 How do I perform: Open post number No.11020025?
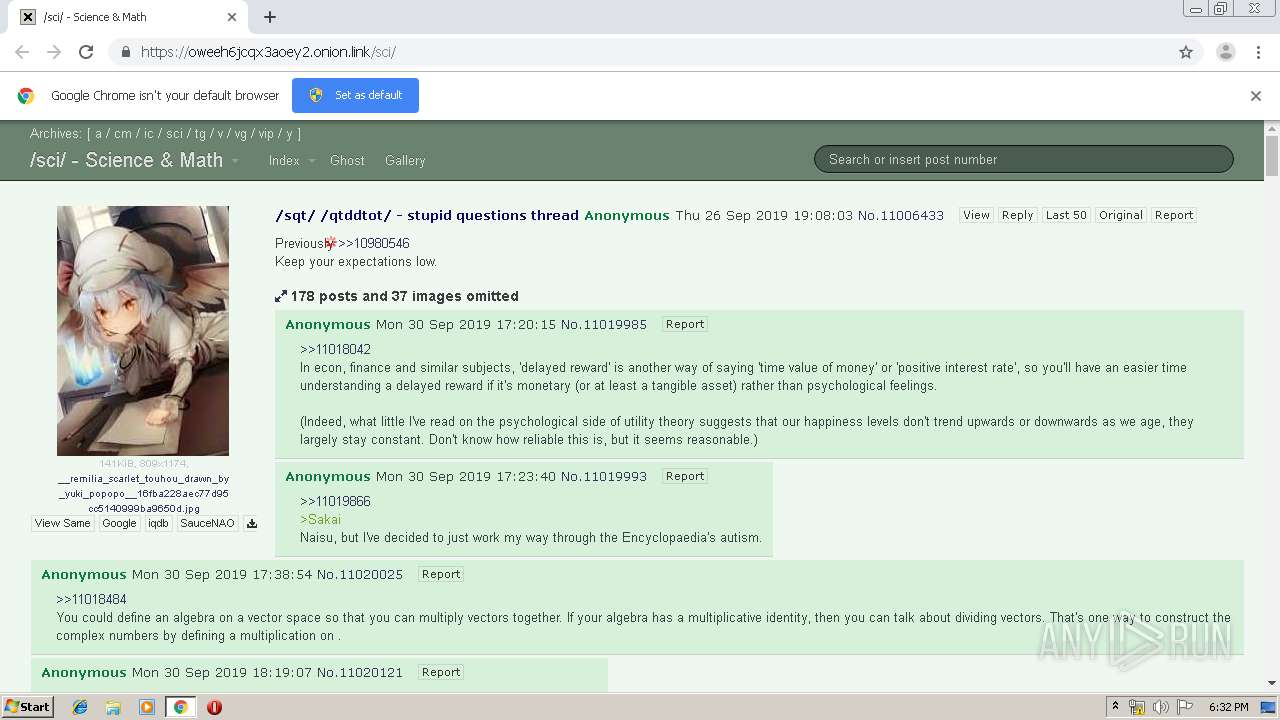click(x=360, y=574)
